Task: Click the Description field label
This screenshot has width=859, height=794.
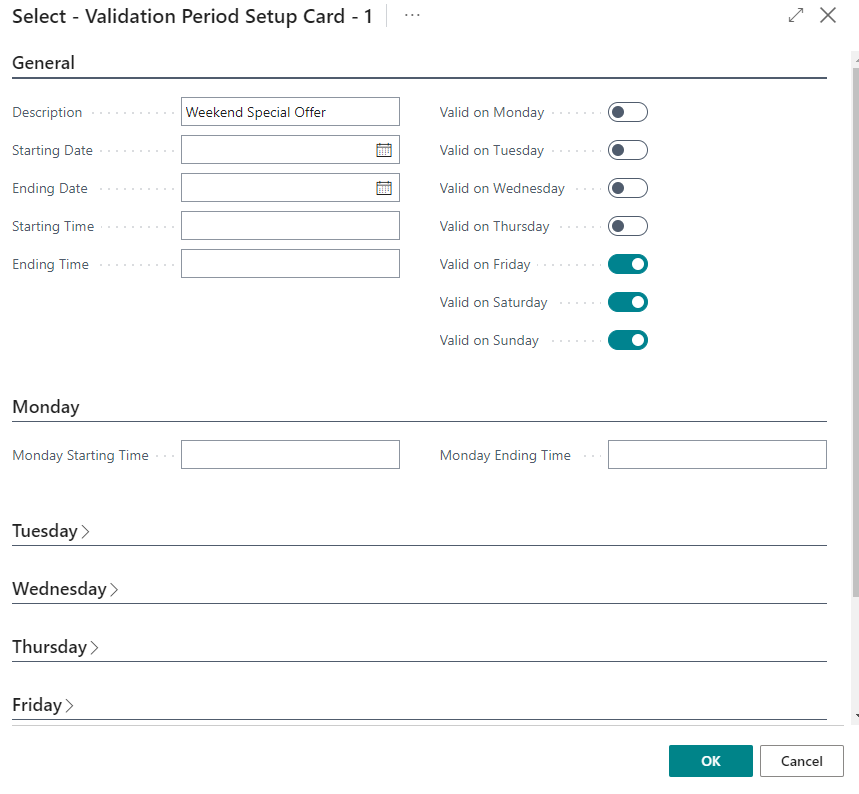Action: pyautogui.click(x=47, y=112)
